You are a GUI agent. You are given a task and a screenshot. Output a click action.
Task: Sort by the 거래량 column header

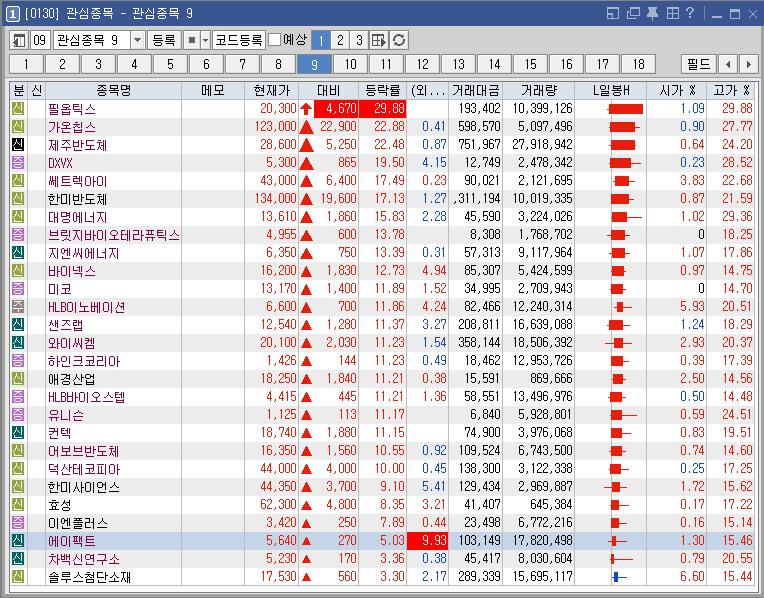pyautogui.click(x=538, y=91)
